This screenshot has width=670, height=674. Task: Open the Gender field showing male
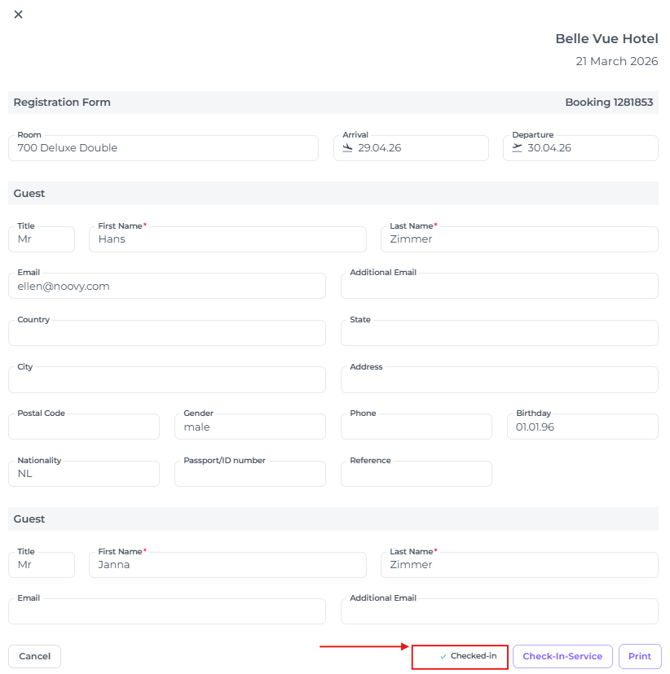click(249, 427)
